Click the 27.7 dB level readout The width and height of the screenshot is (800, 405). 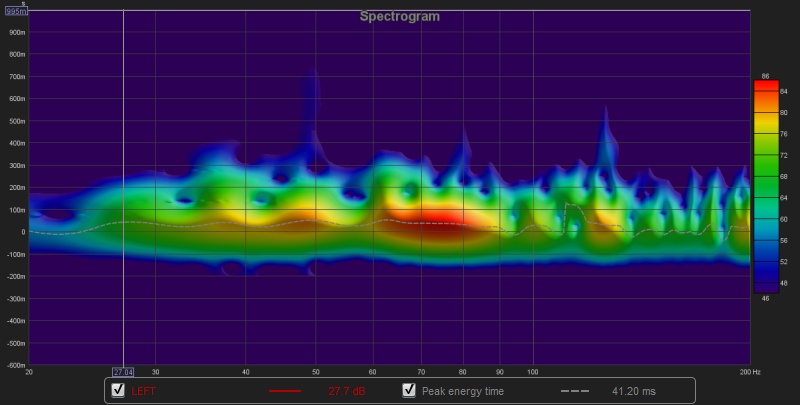[x=345, y=391]
